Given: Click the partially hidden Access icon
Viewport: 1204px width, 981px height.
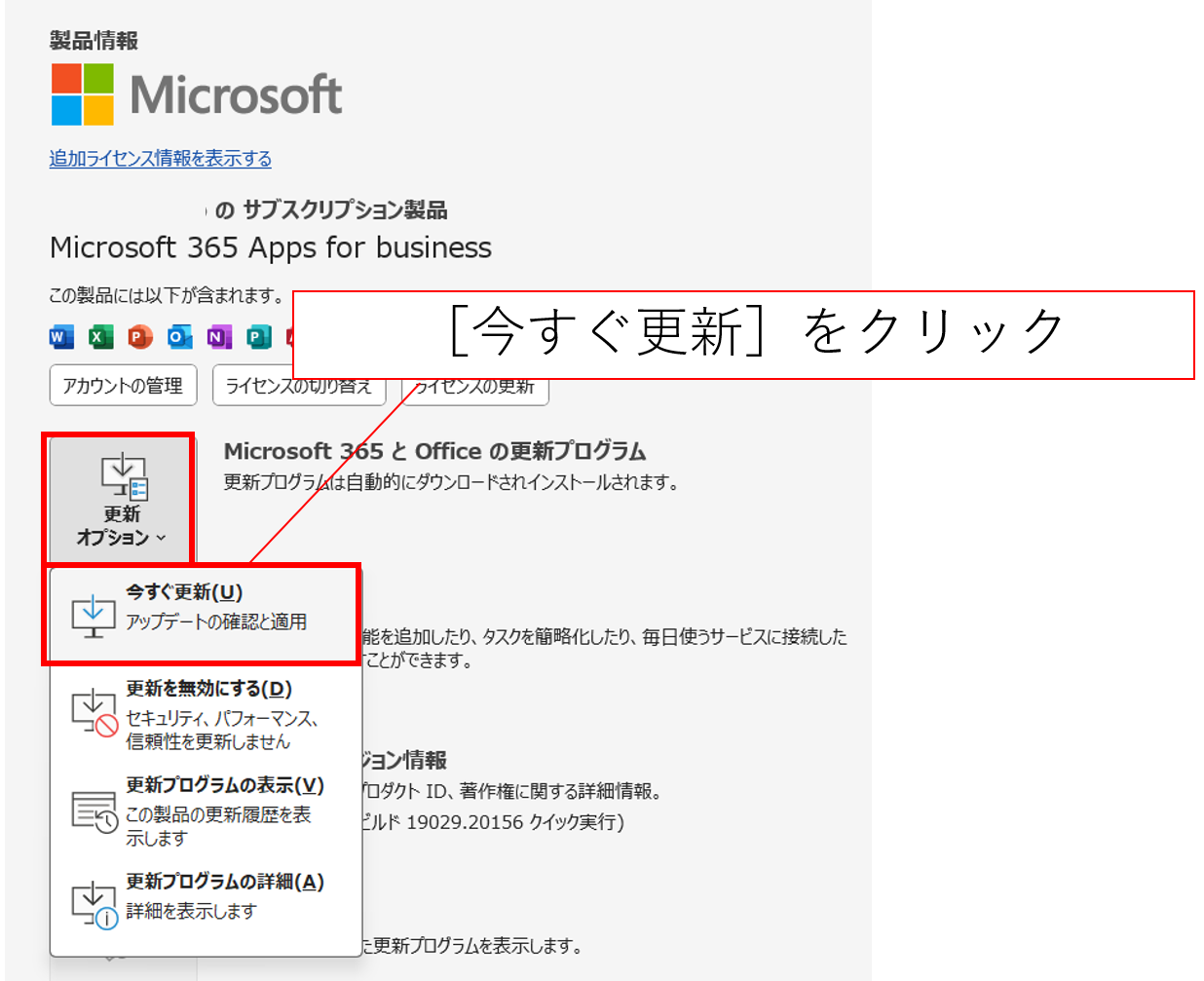Looking at the screenshot, I should 289,337.
